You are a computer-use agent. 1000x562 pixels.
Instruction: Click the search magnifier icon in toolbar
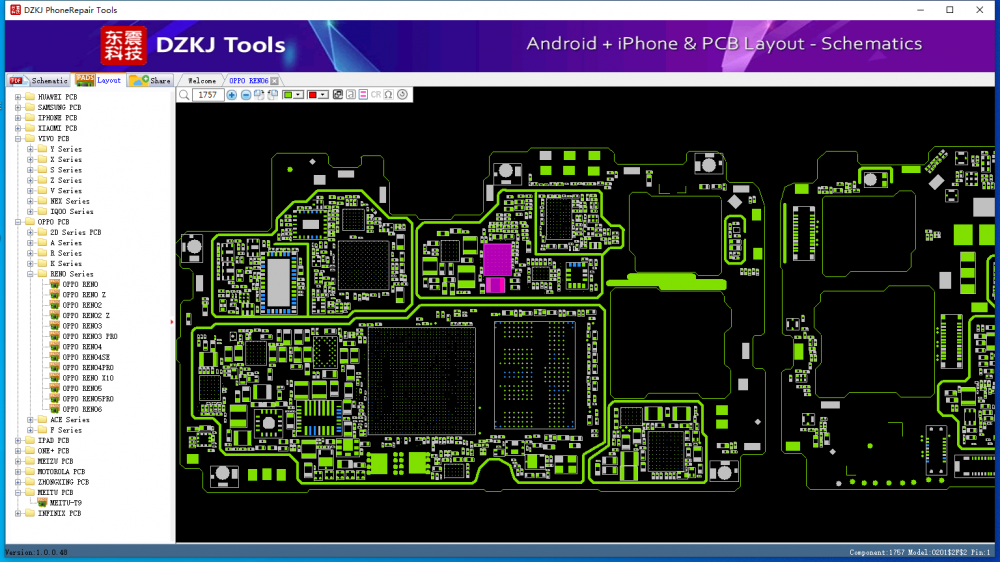[x=184, y=95]
